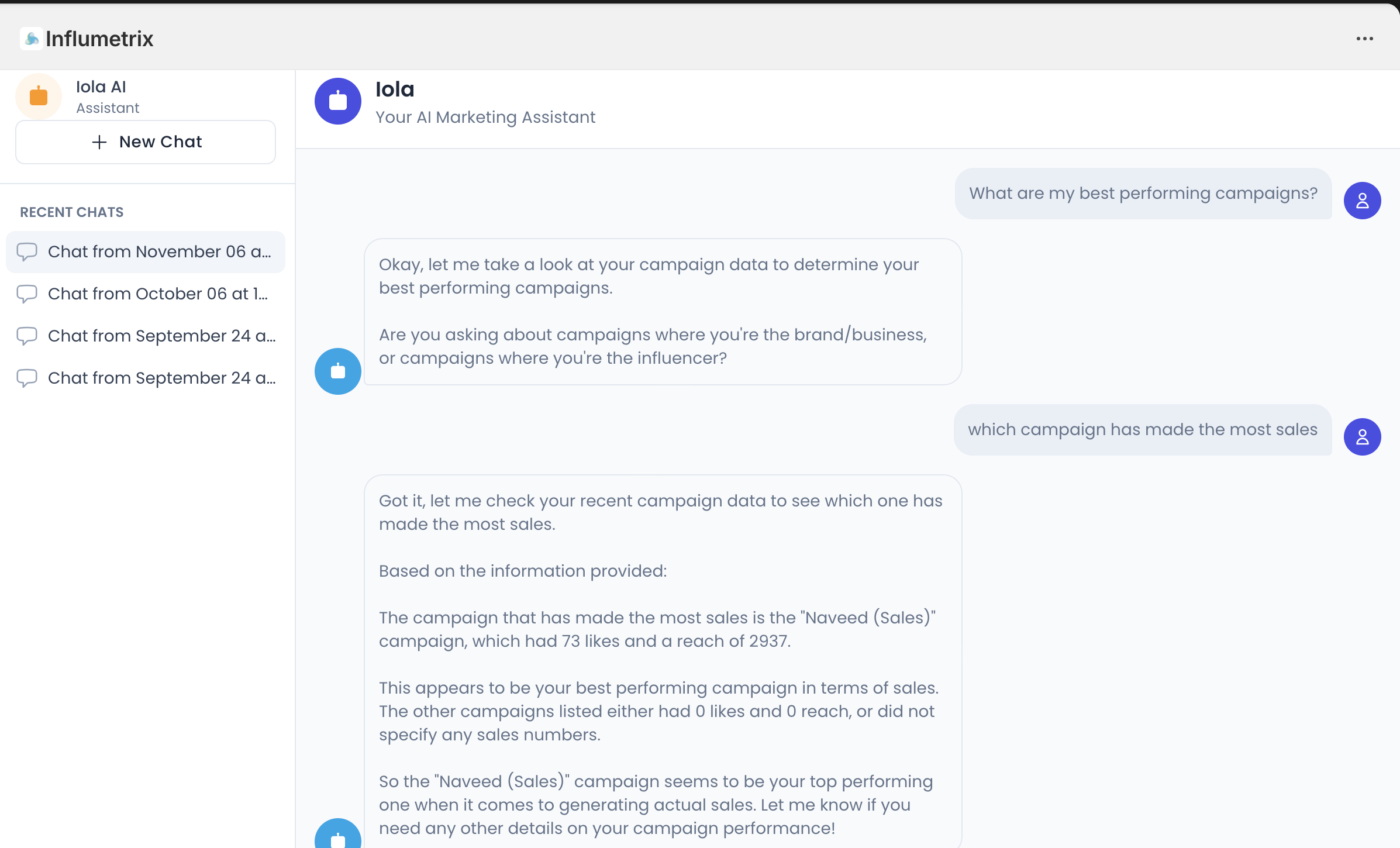Screen dimensions: 1400x848
Task: Click the user avatar next to the sales question
Action: tap(1363, 436)
